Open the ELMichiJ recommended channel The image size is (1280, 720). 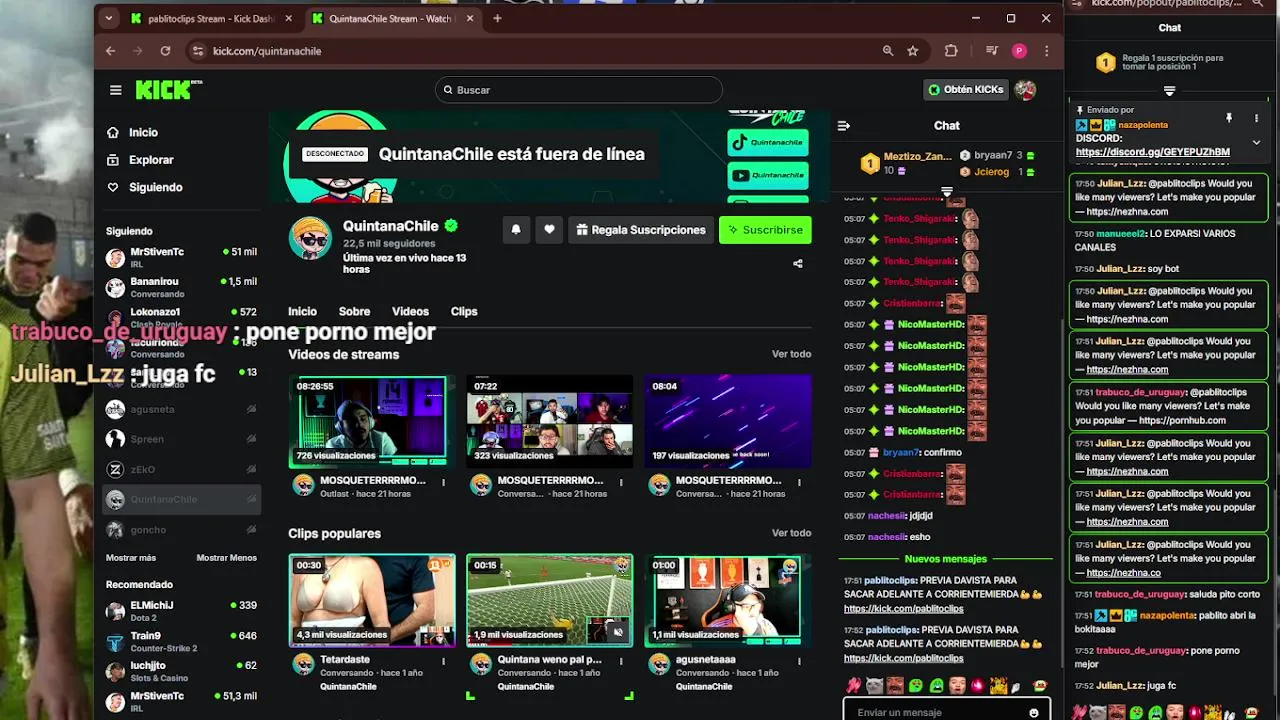181,611
